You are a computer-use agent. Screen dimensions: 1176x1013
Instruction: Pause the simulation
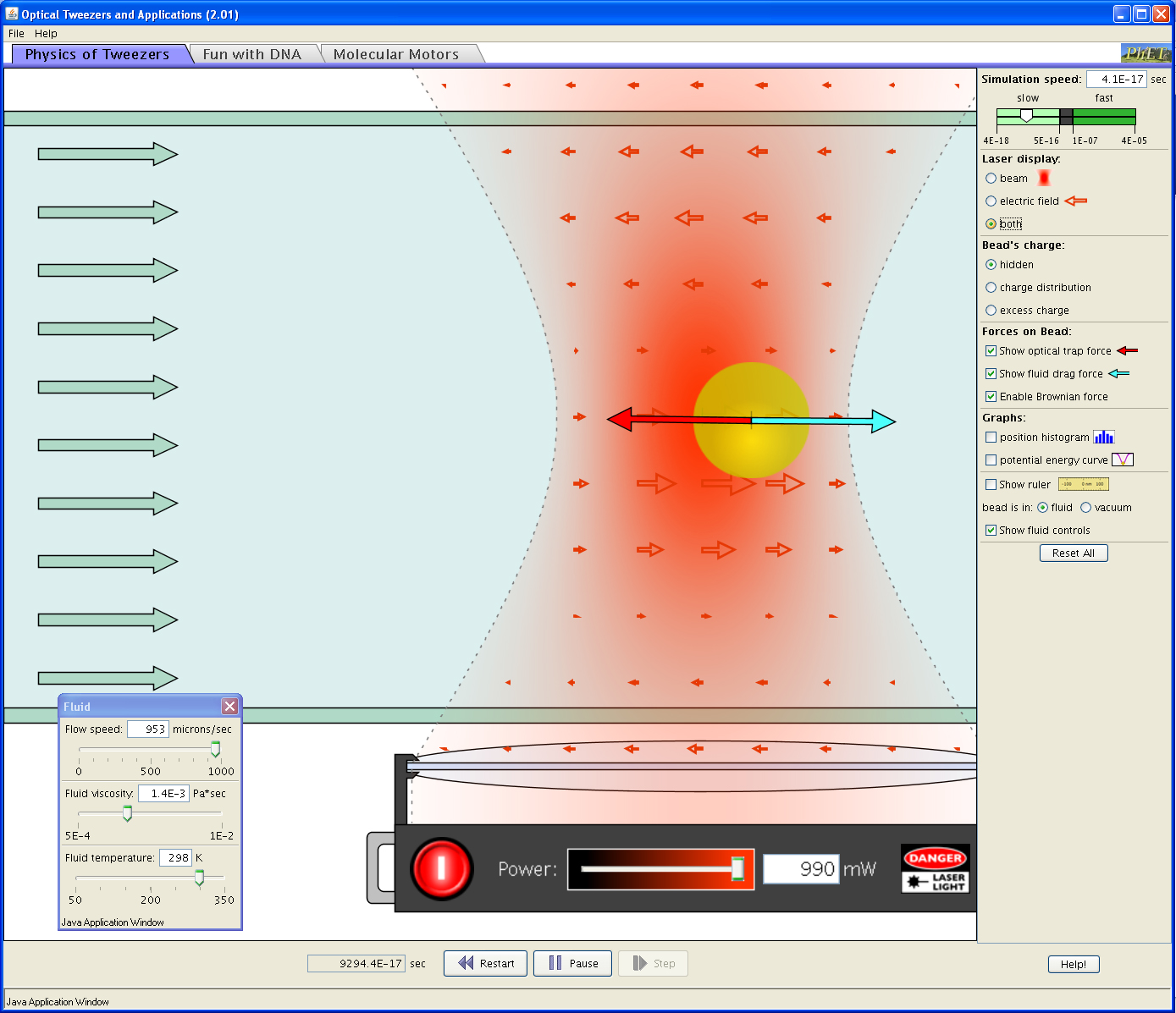click(x=572, y=963)
